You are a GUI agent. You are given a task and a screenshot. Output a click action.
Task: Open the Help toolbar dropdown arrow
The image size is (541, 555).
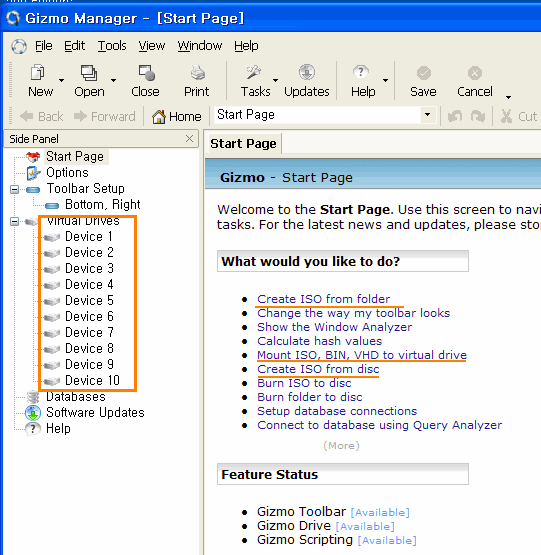(x=385, y=80)
